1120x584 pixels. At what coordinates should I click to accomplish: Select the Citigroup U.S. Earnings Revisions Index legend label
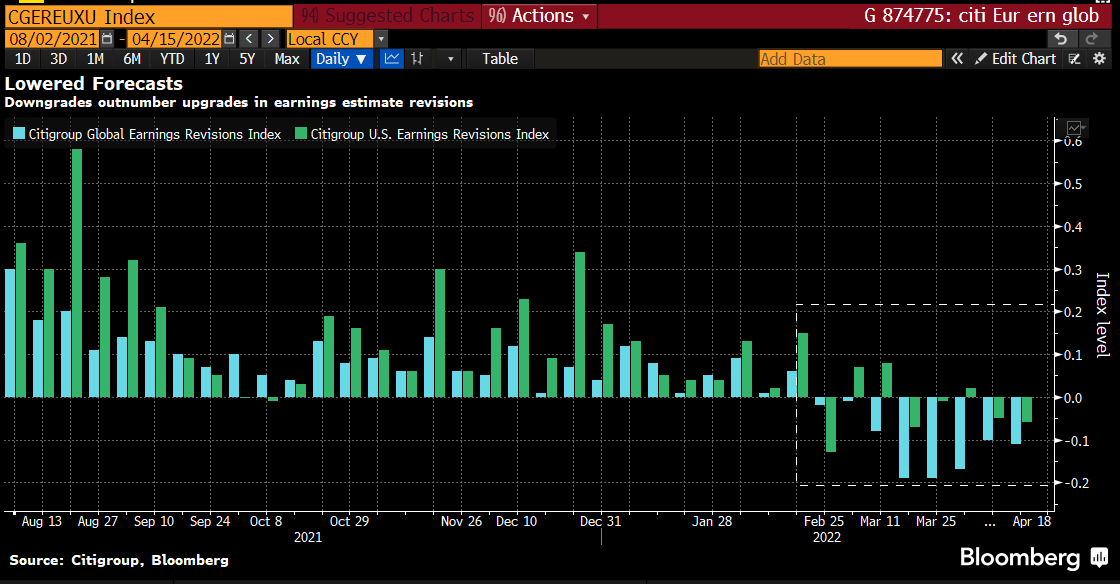point(430,134)
